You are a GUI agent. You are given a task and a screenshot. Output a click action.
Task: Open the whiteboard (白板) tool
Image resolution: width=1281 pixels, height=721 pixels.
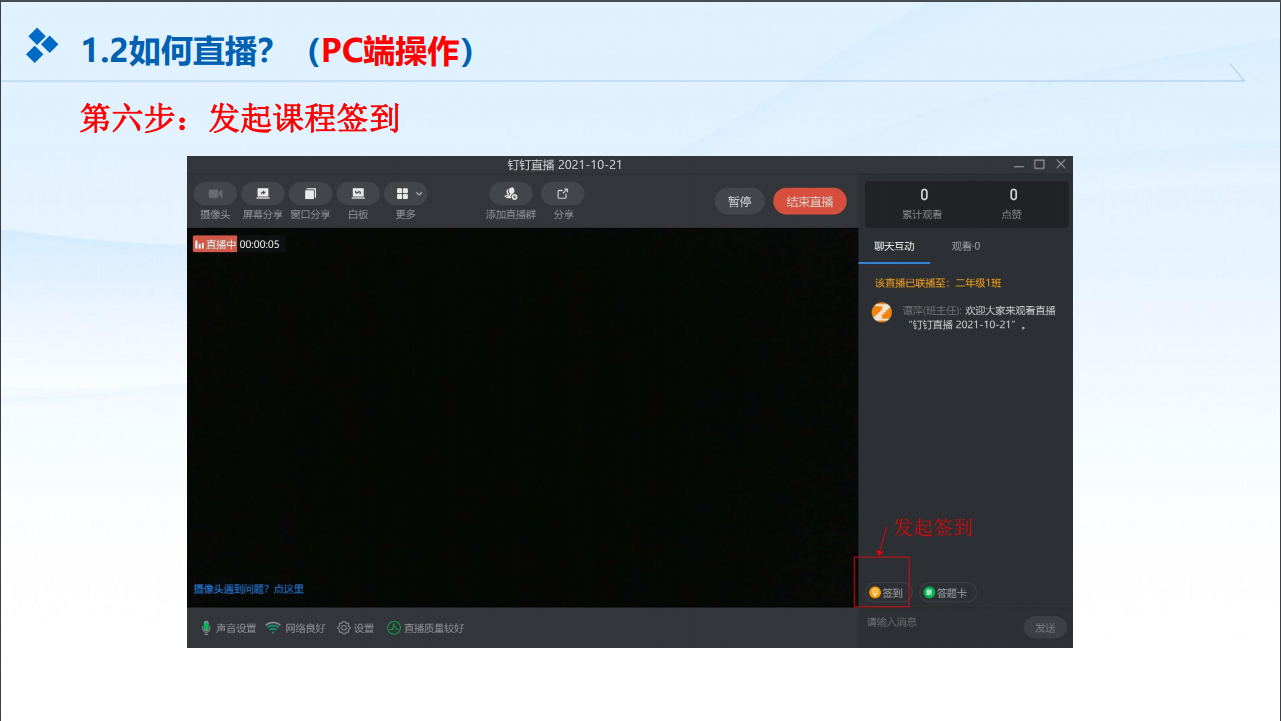click(358, 194)
